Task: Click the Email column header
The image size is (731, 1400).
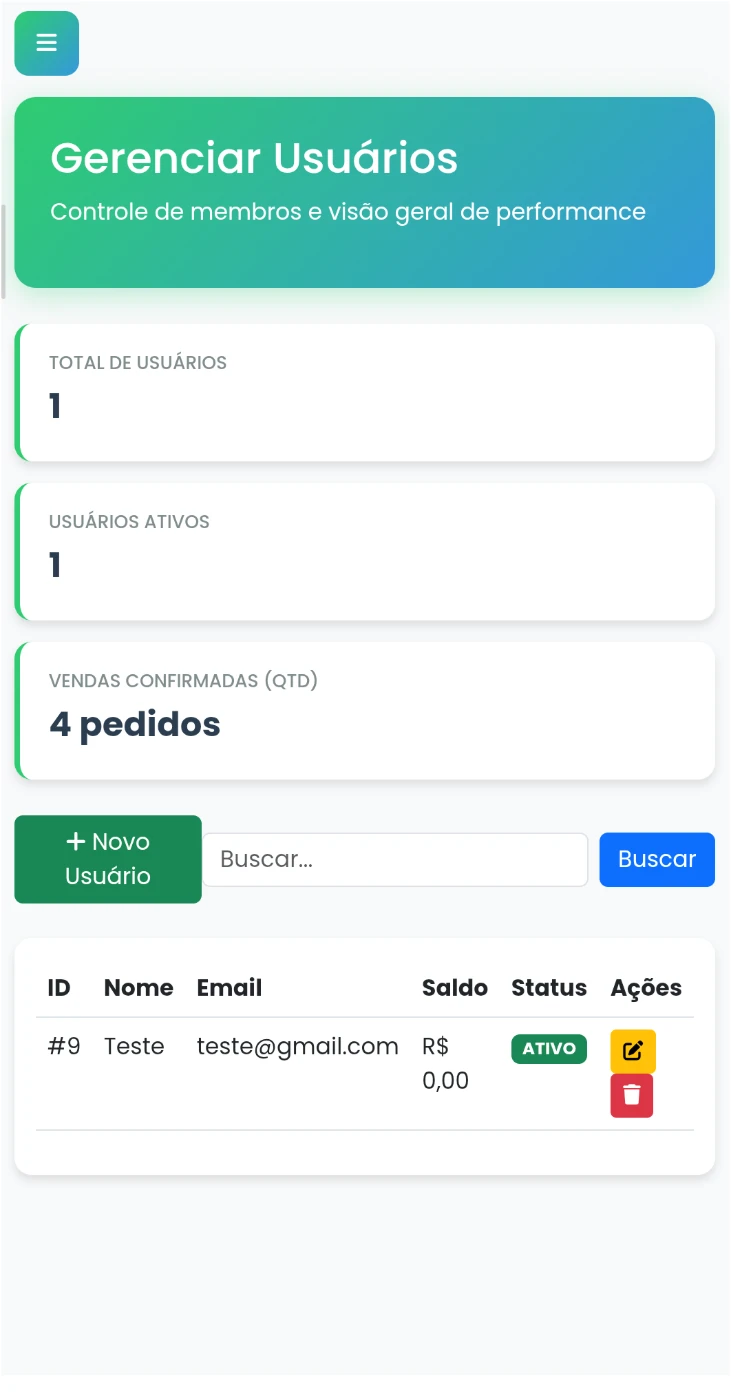Action: (229, 988)
